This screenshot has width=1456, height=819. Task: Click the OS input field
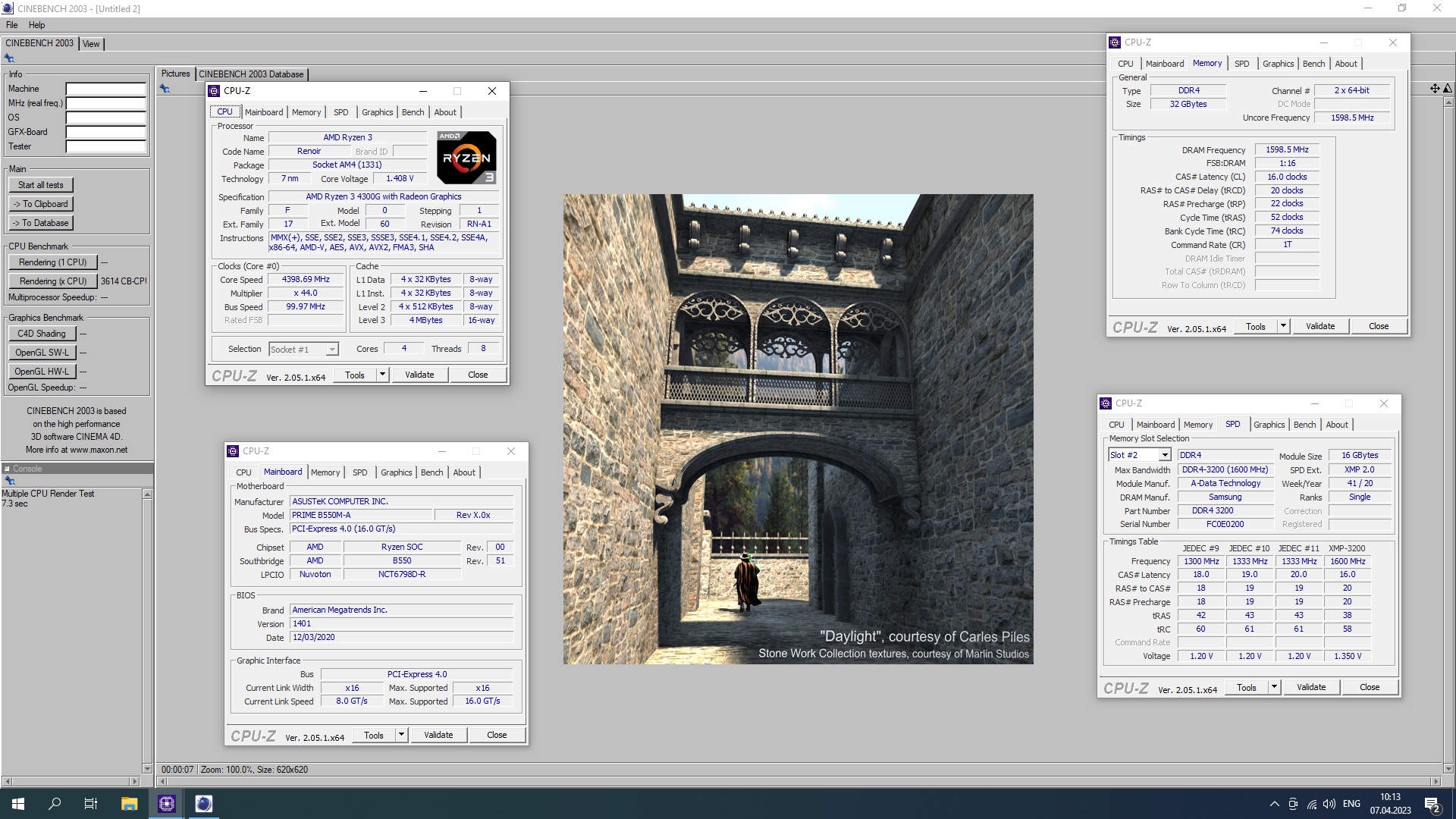point(105,118)
